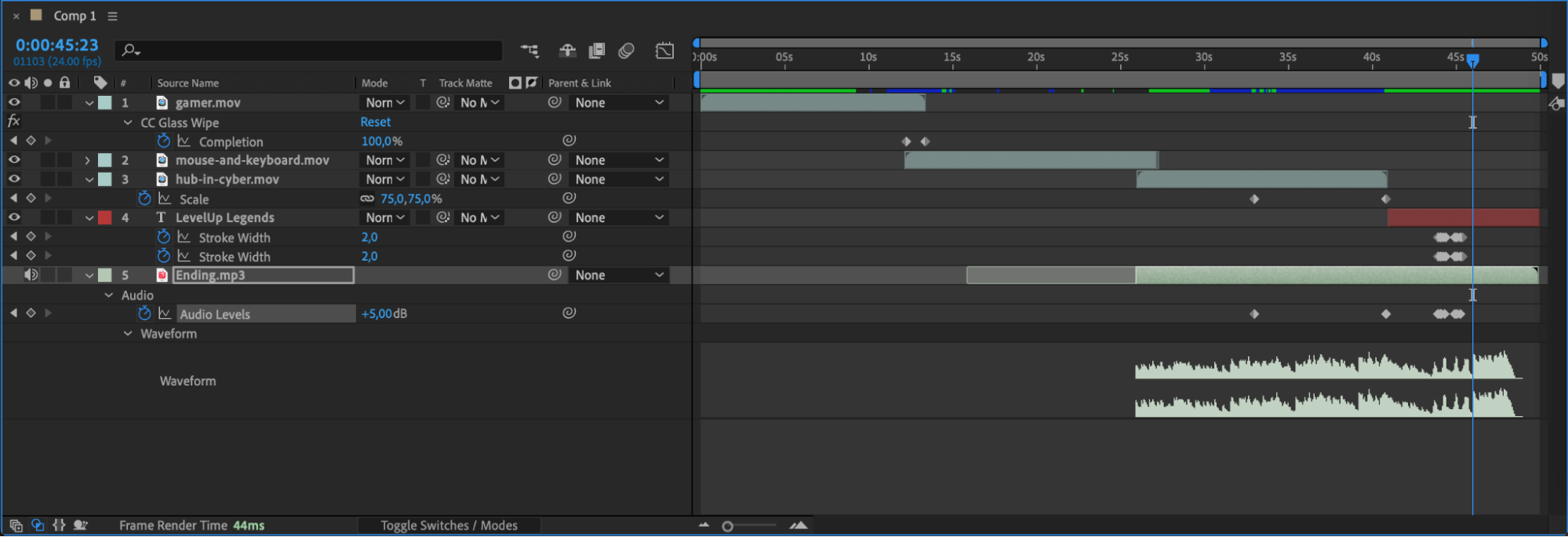Screen dimensions: 1568x537
Task: Click the CC Glass Wipe Reset link
Action: click(x=376, y=122)
